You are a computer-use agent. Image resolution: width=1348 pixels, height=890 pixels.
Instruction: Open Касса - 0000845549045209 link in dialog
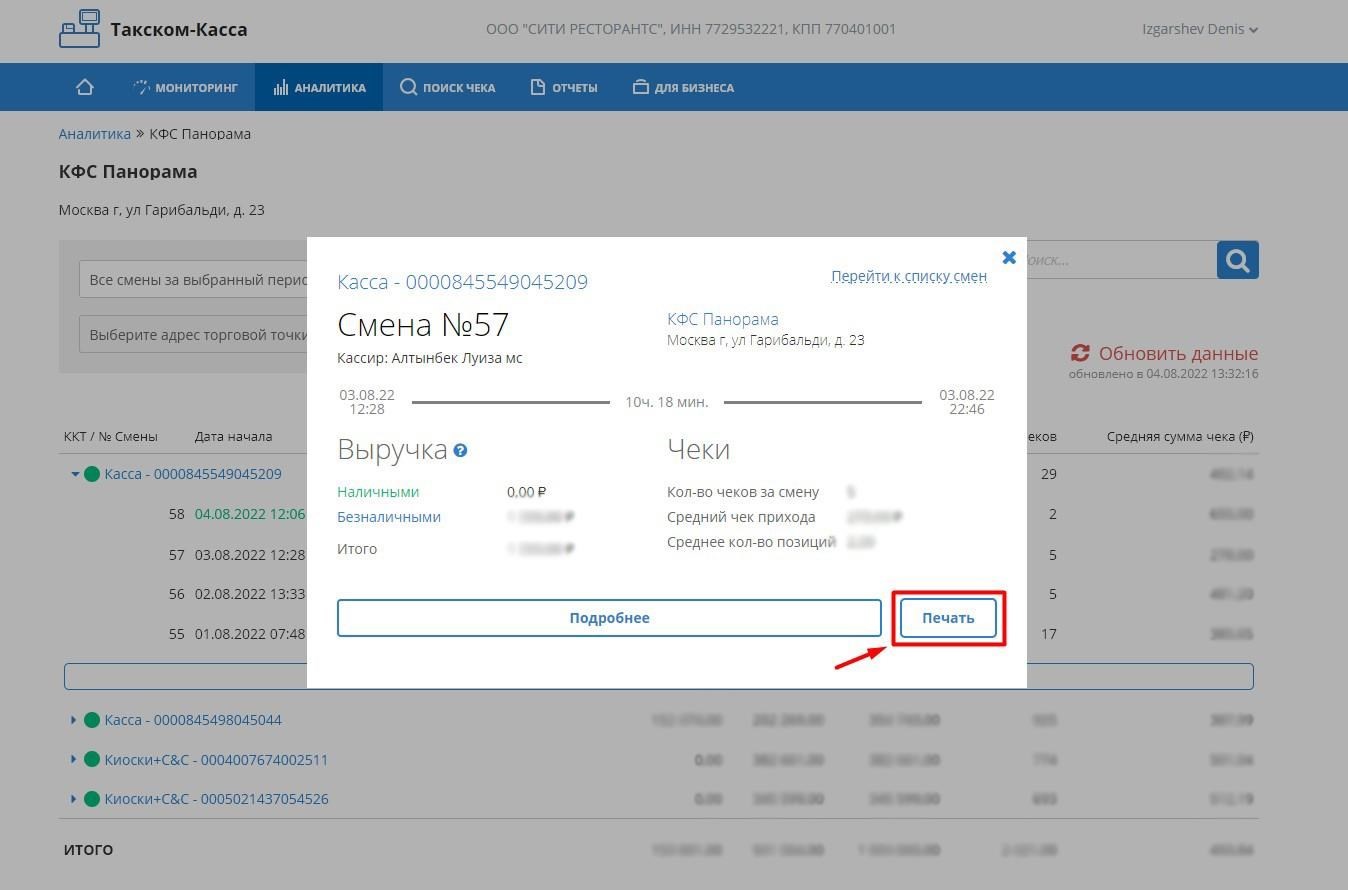pos(462,282)
